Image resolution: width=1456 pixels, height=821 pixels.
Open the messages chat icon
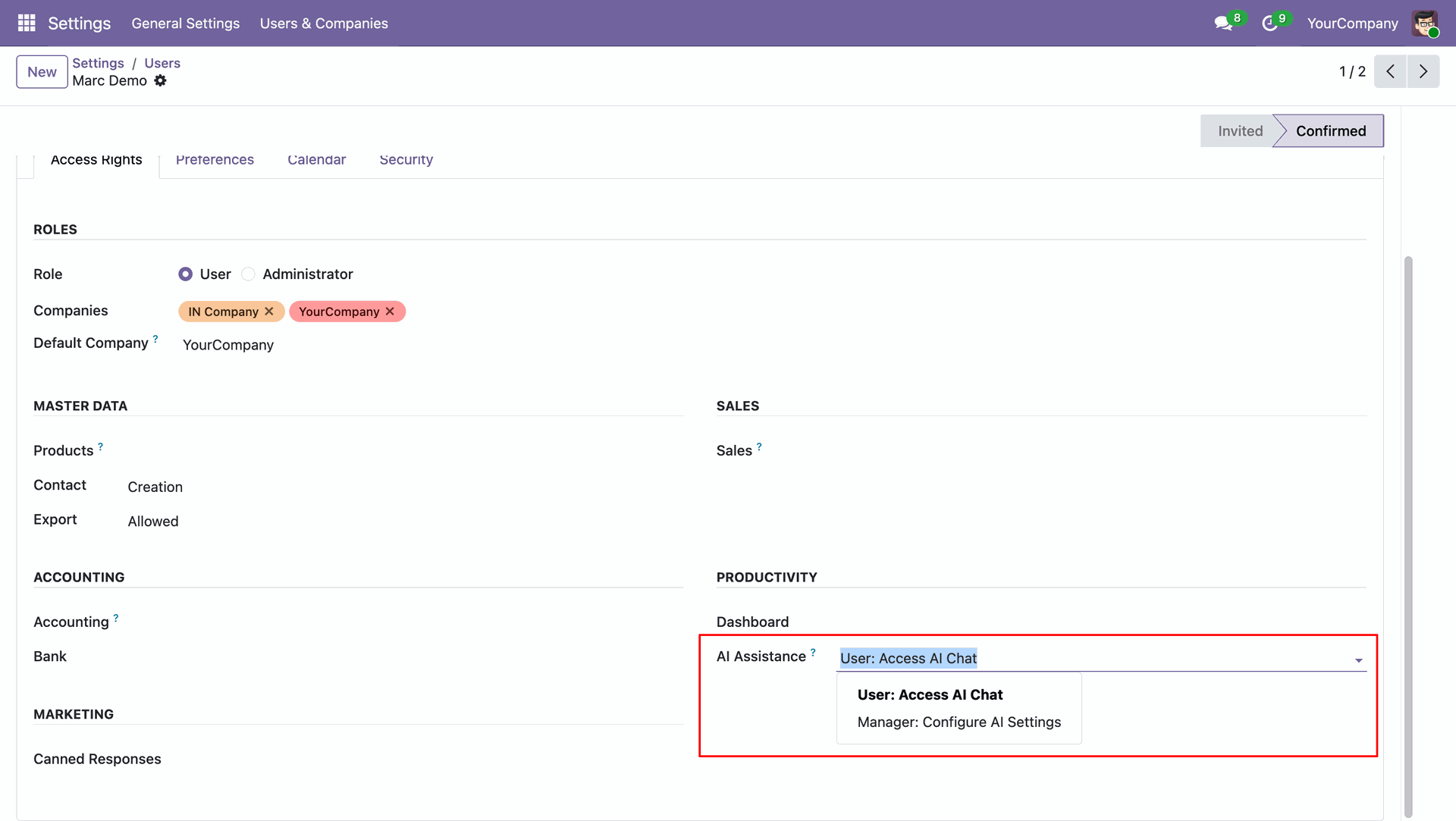[x=1222, y=24]
